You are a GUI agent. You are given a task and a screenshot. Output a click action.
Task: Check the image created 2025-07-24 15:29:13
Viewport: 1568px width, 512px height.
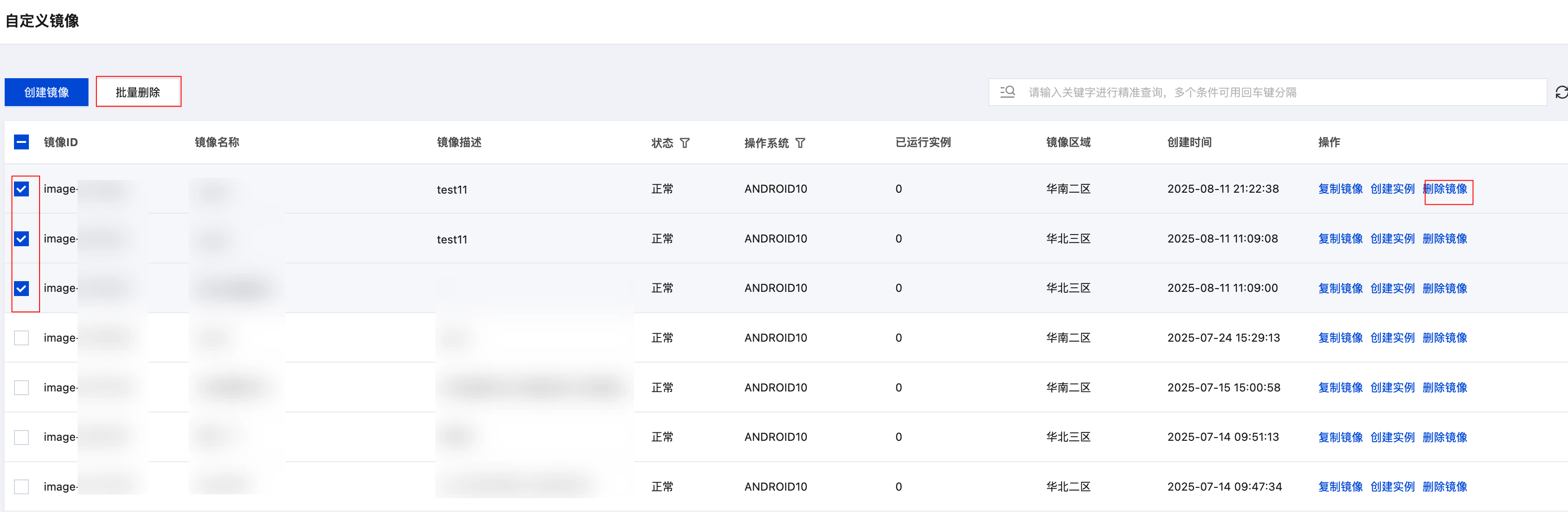21,337
